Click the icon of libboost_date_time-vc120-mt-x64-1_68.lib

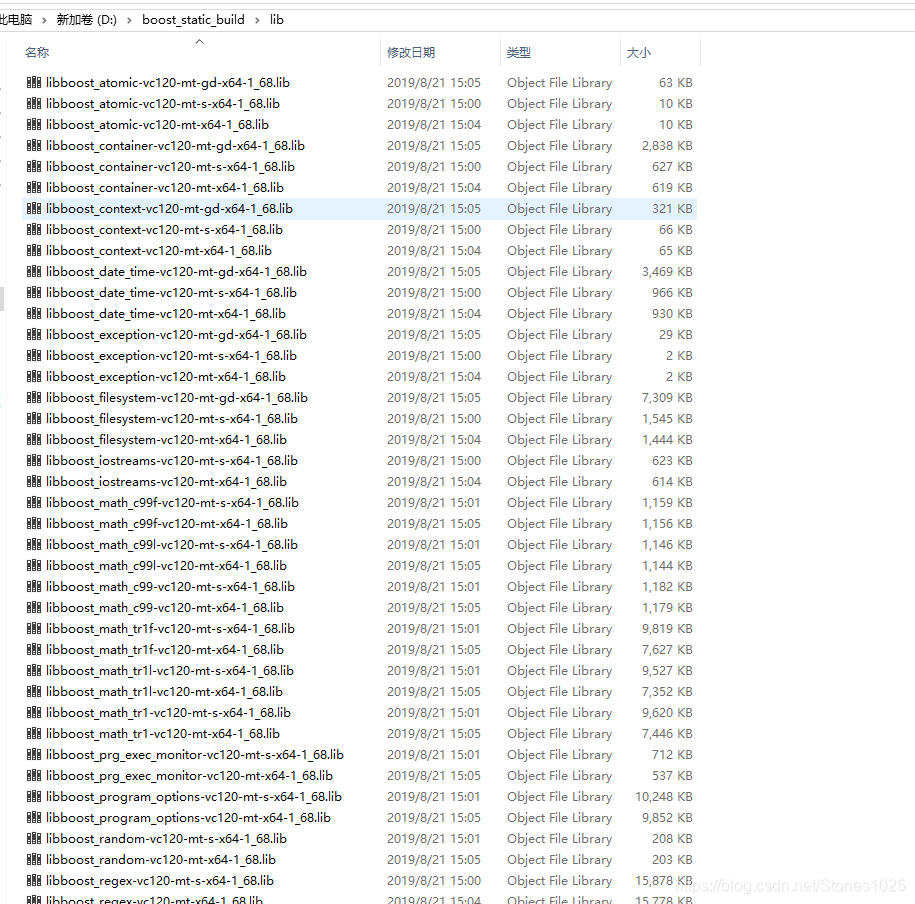tap(34, 313)
